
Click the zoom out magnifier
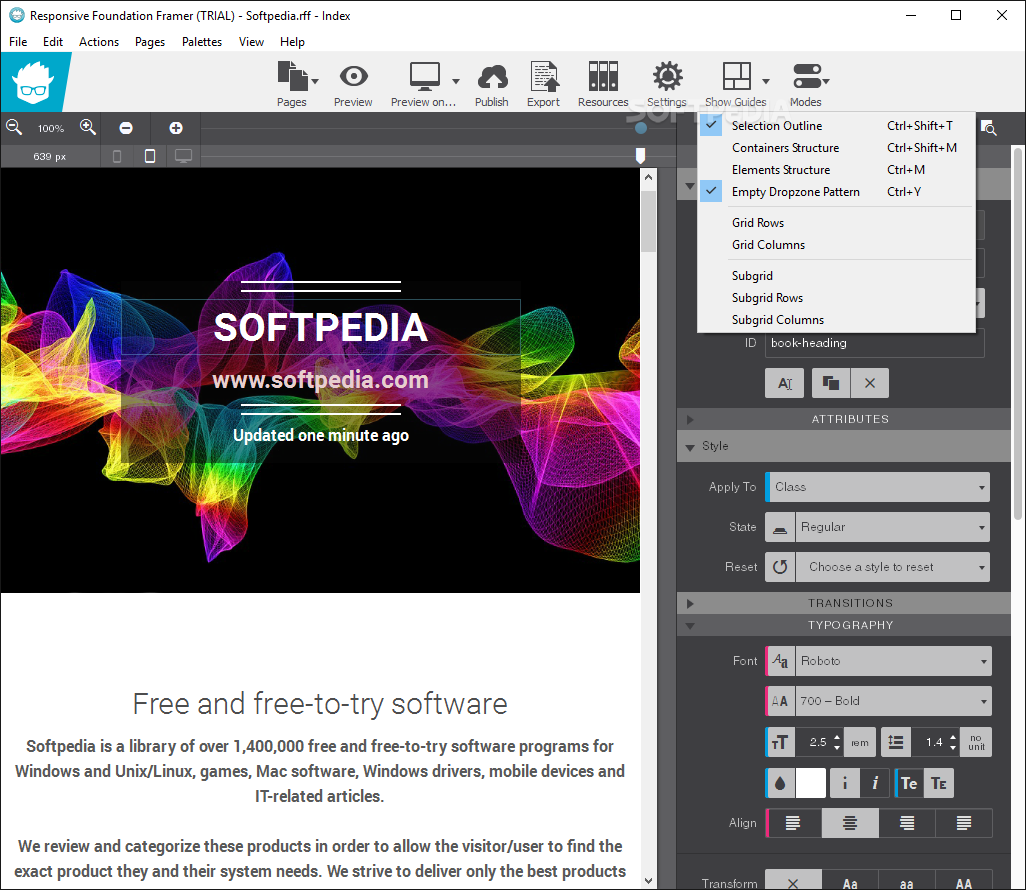click(14, 128)
